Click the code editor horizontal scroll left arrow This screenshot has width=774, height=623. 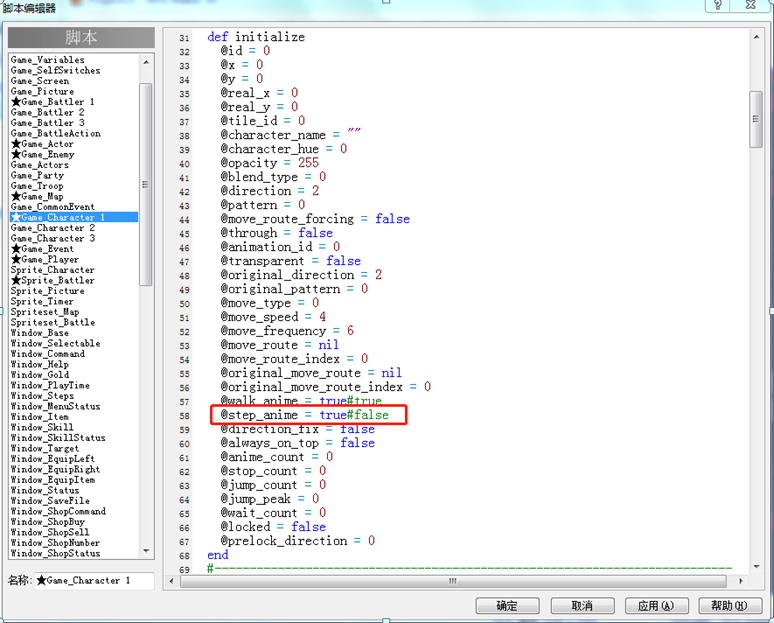tap(171, 581)
